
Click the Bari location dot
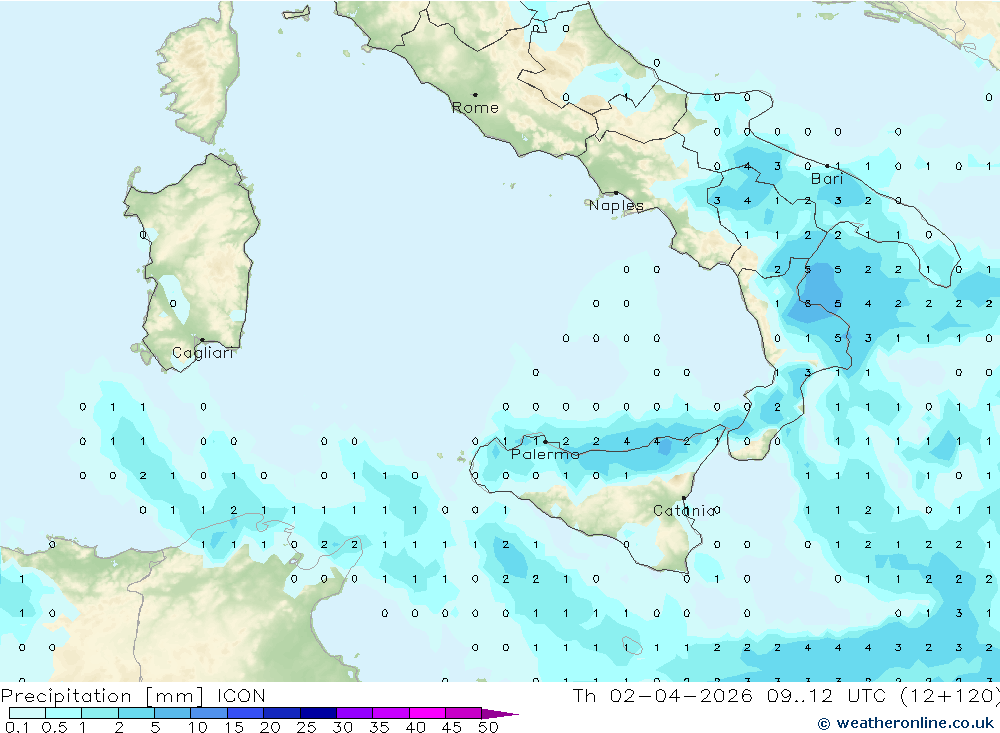[x=828, y=166]
